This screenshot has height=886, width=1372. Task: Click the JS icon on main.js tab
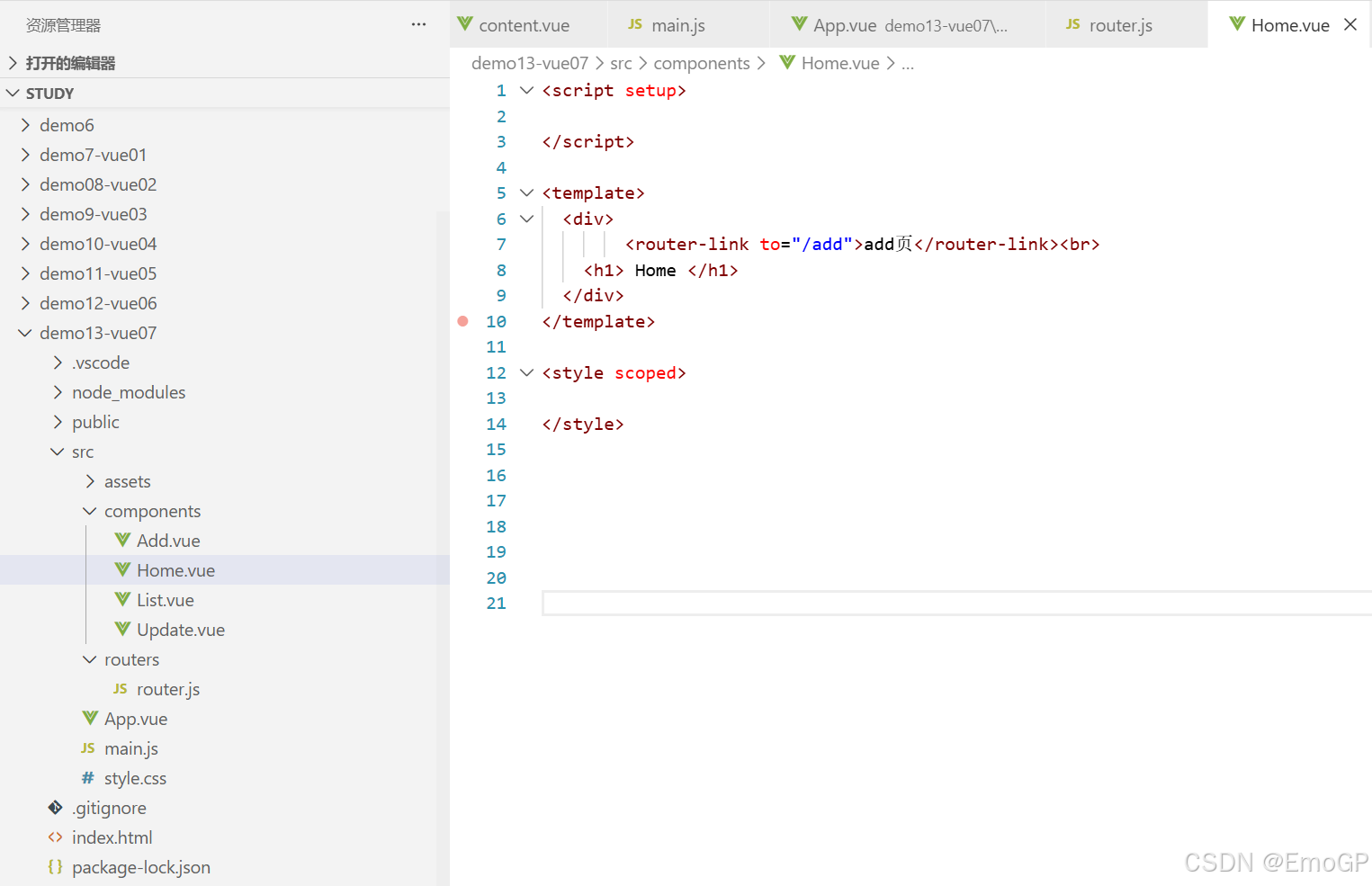pos(635,24)
